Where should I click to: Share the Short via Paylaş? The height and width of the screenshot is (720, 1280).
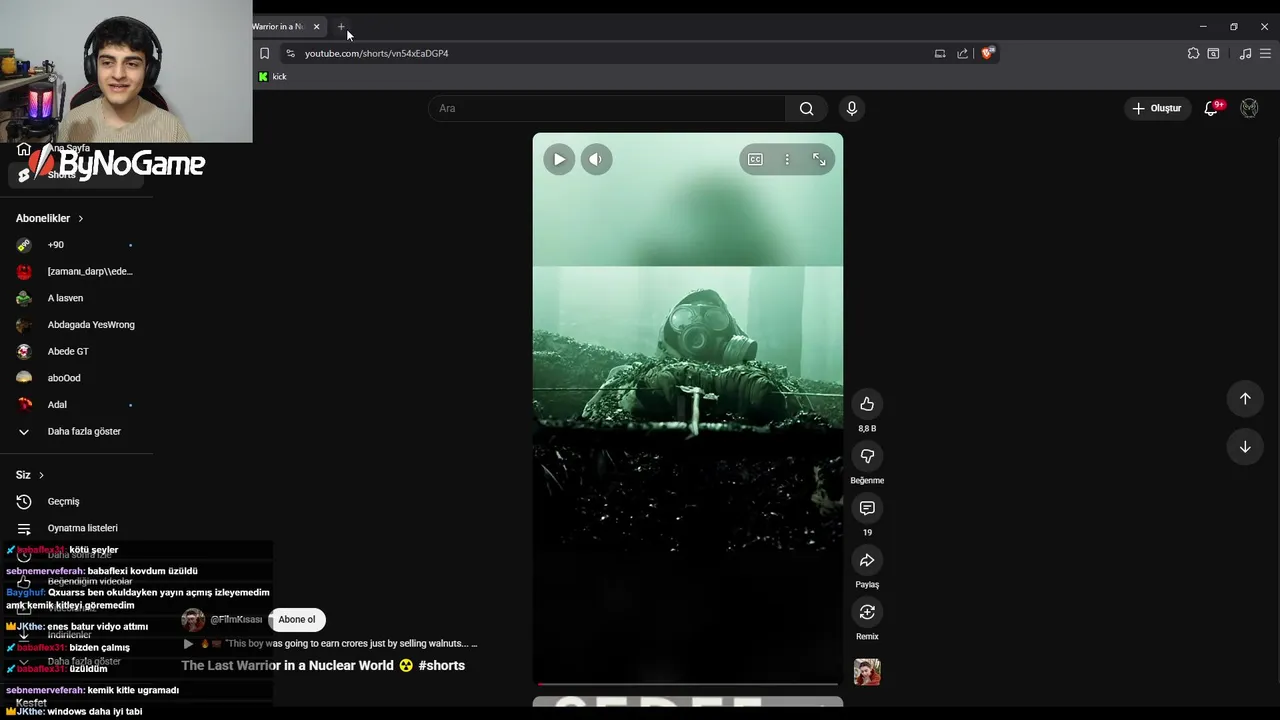(867, 560)
